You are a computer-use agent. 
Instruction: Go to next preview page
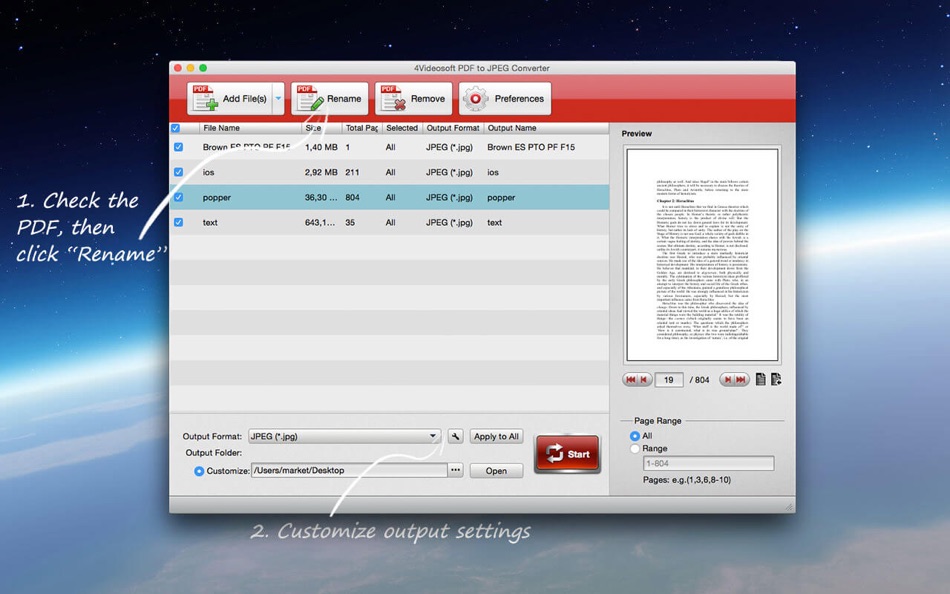pos(727,379)
